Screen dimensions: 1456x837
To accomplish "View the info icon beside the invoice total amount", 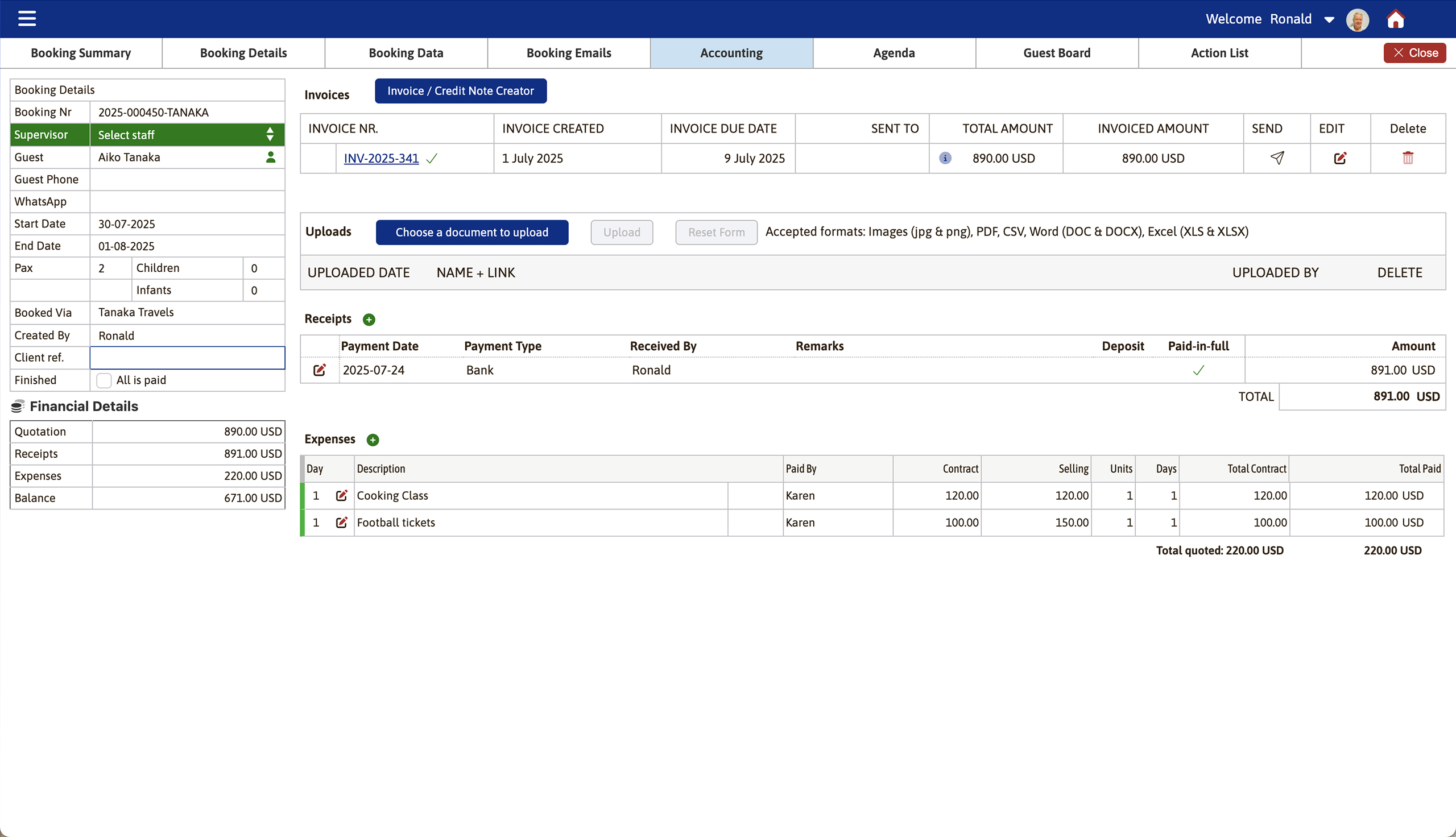I will 945,158.
